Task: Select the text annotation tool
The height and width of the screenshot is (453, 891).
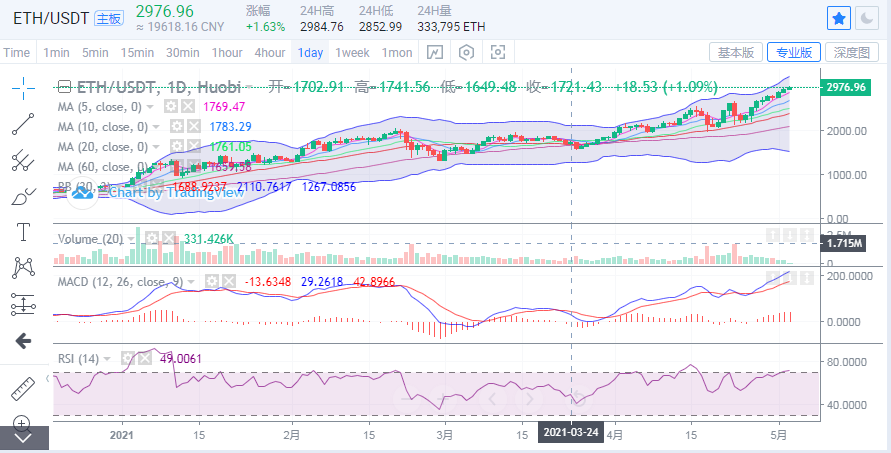Action: (23, 232)
